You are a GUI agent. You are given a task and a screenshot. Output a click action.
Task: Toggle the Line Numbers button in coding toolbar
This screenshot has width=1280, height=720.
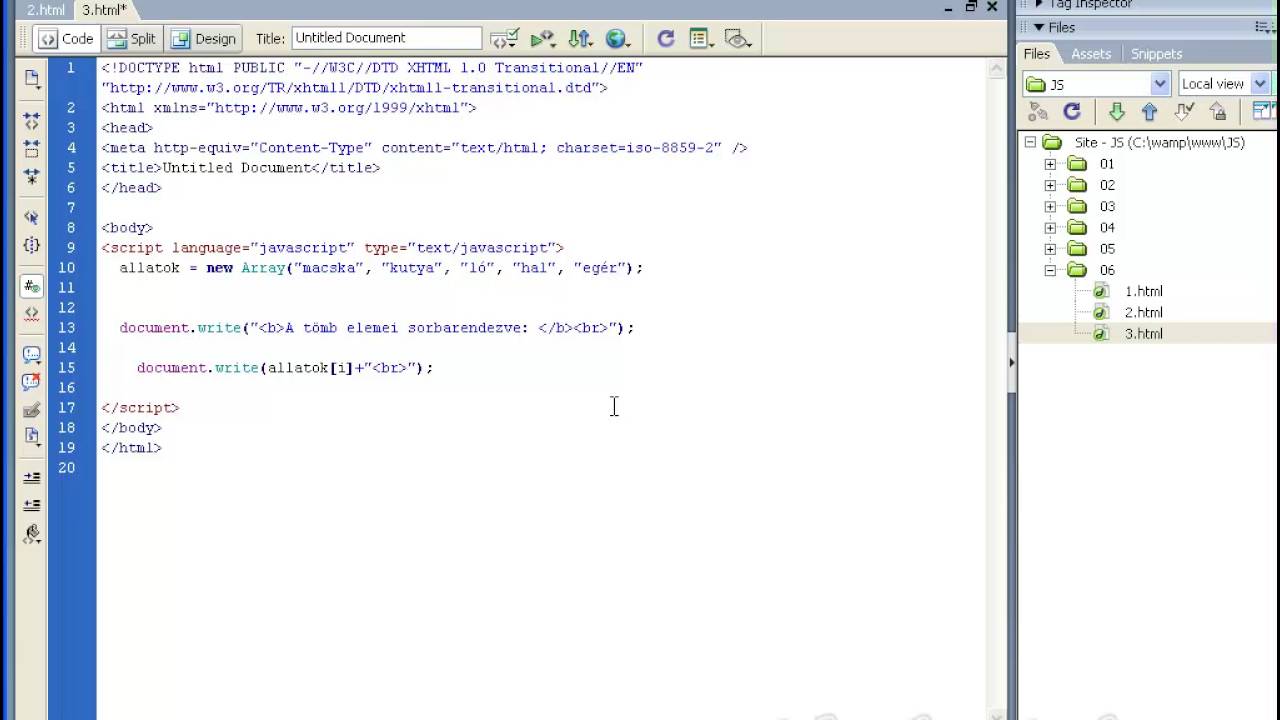pos(31,286)
